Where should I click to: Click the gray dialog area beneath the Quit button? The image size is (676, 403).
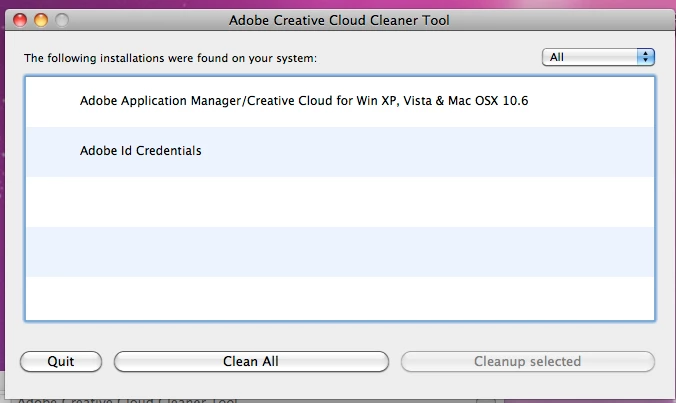pos(61,385)
